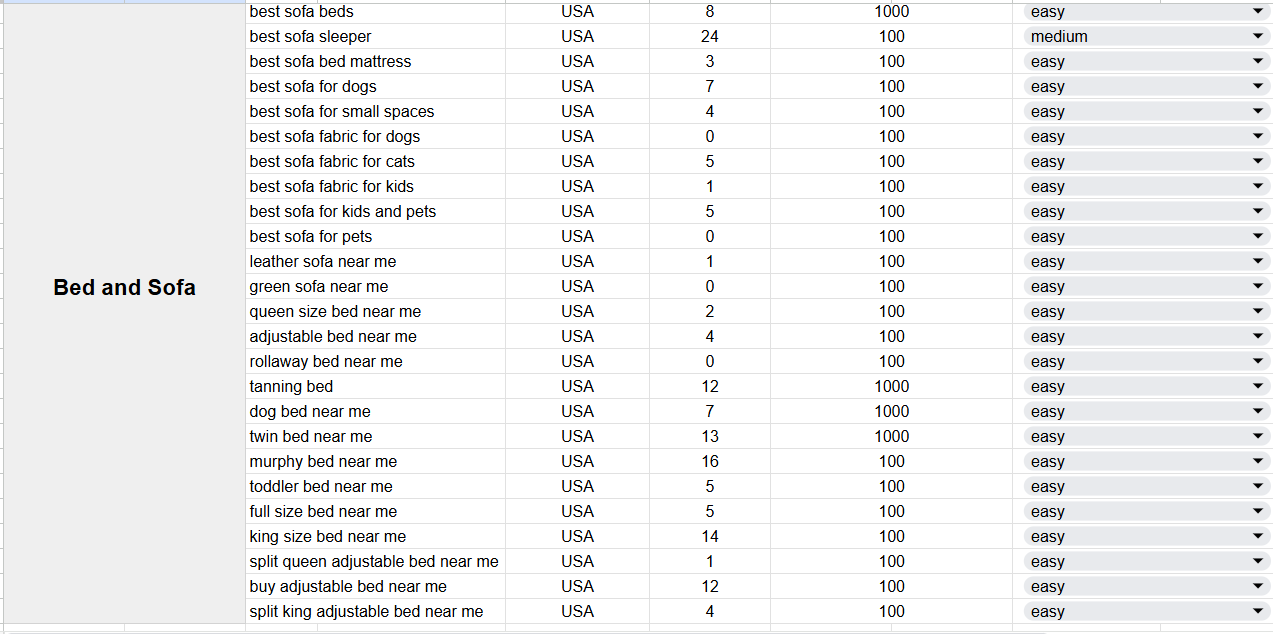Click the king size bed near me keyword

[328, 536]
